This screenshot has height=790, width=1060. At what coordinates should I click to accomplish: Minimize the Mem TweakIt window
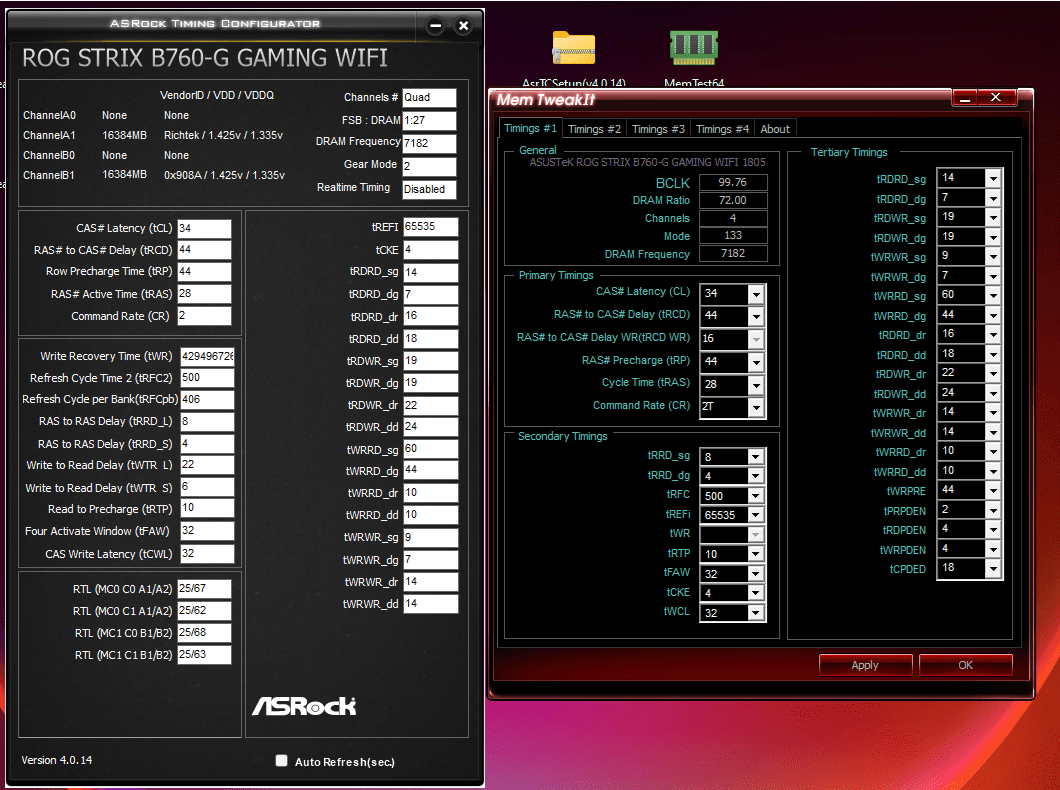click(x=965, y=98)
